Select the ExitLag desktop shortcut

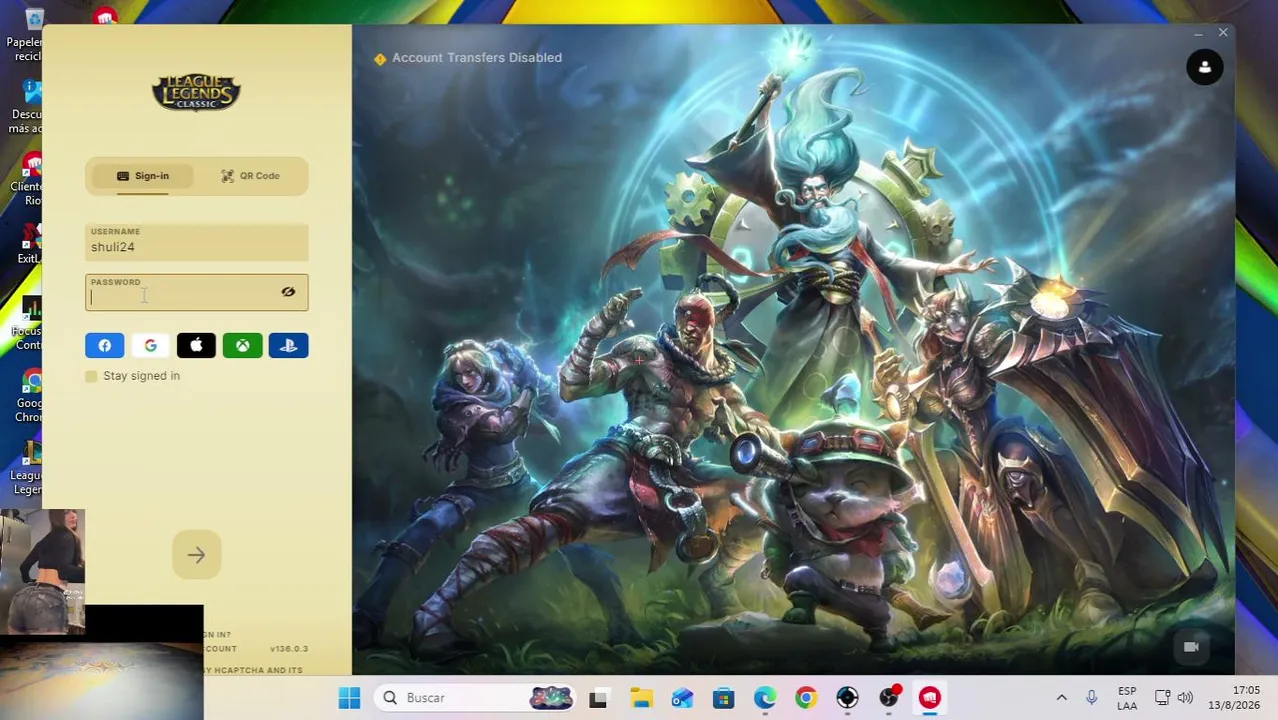click(x=29, y=245)
